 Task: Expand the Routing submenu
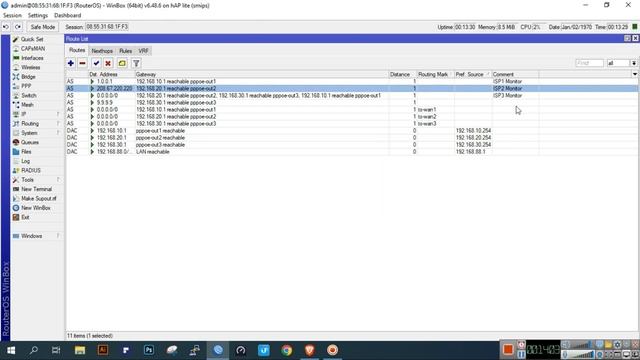[x=36, y=124]
